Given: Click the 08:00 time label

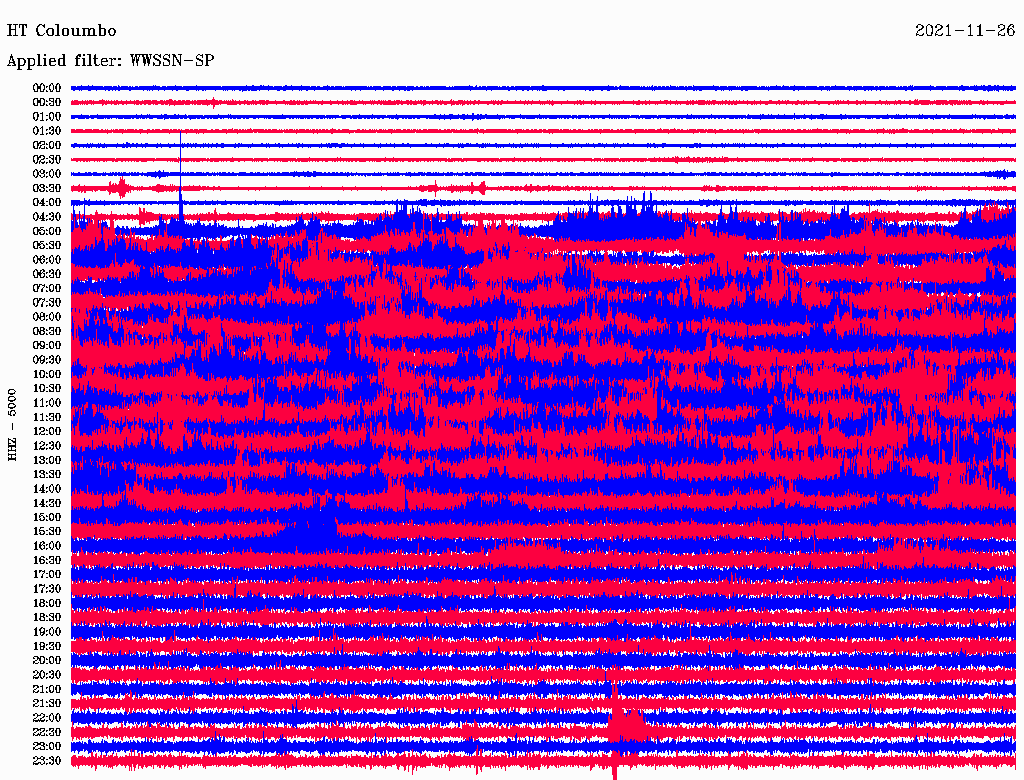Looking at the screenshot, I should 47,317.
